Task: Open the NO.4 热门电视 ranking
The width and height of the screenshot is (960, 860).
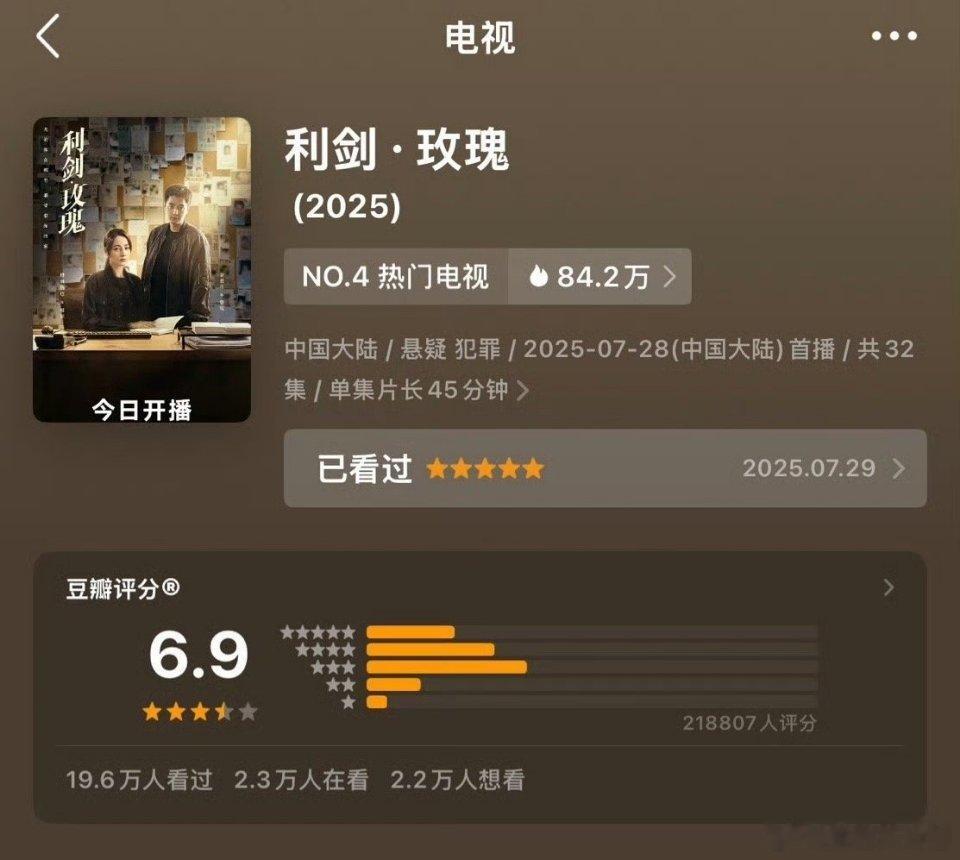Action: point(396,277)
